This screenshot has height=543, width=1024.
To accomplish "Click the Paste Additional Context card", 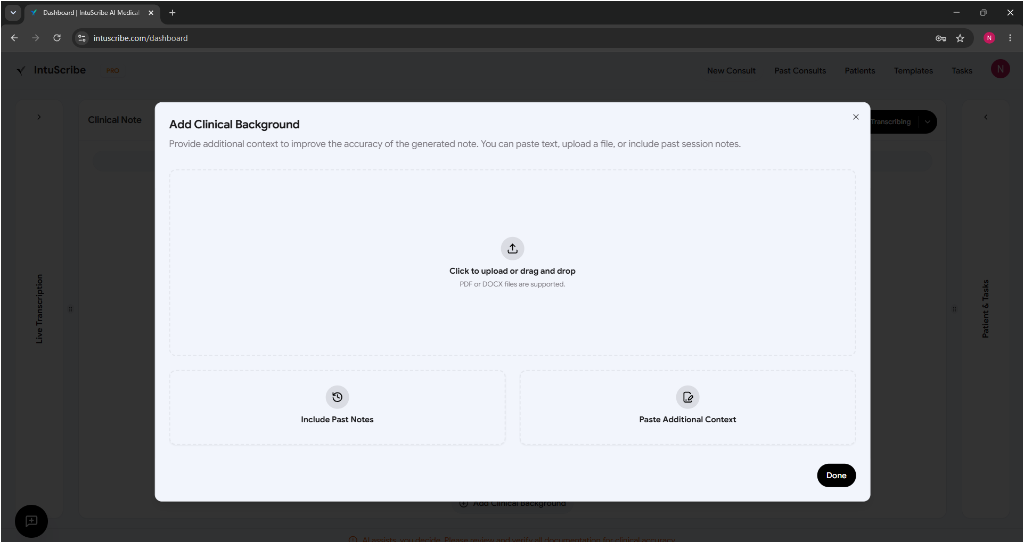I will click(687, 408).
